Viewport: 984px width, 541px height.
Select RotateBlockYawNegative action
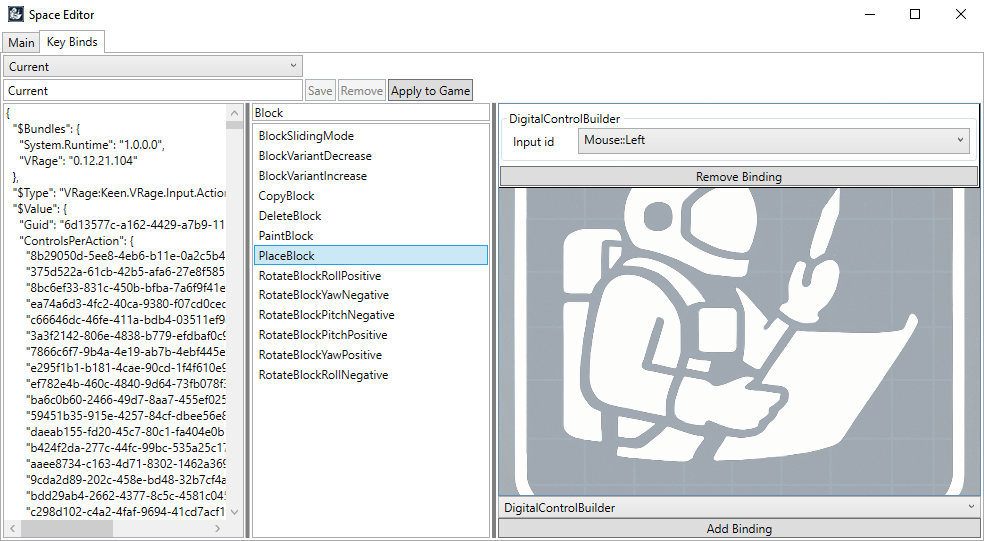point(370,295)
